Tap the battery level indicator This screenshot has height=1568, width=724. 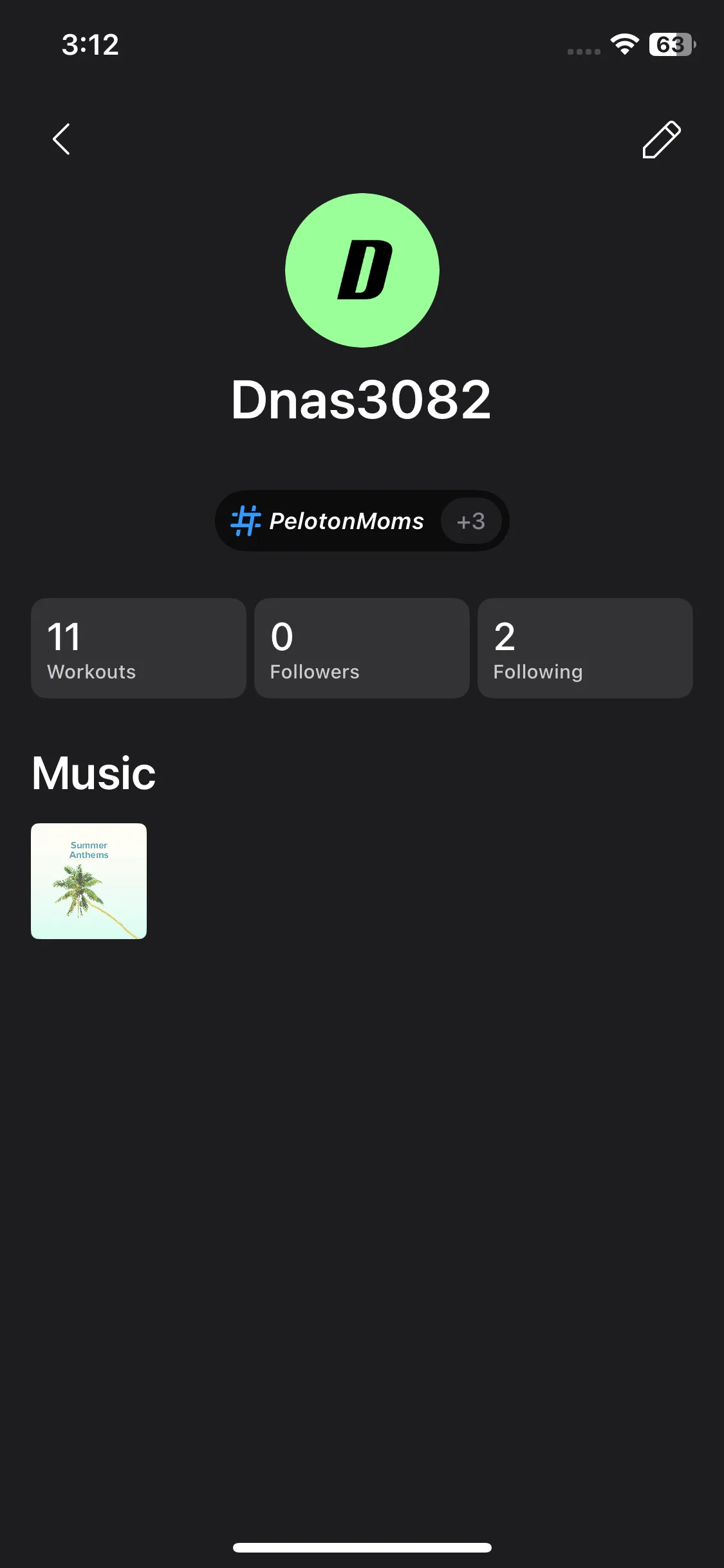coord(671,44)
